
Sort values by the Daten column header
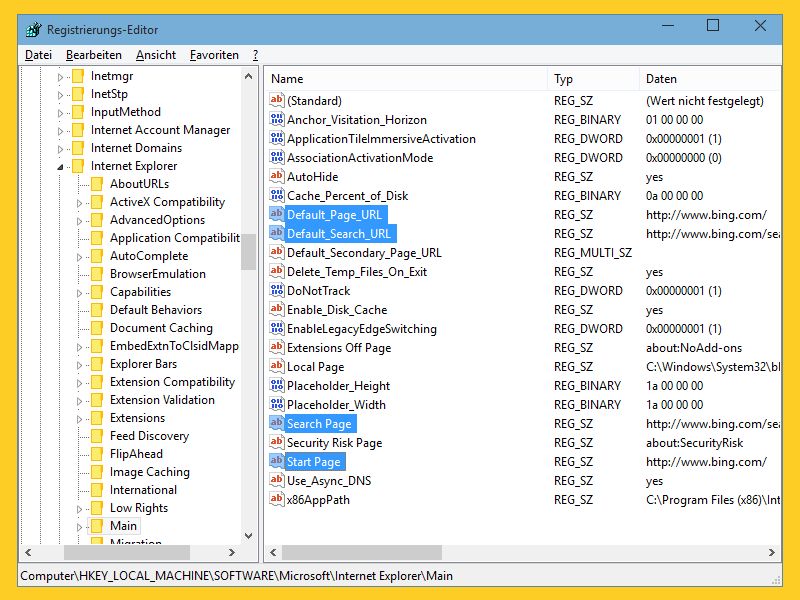pos(710,79)
